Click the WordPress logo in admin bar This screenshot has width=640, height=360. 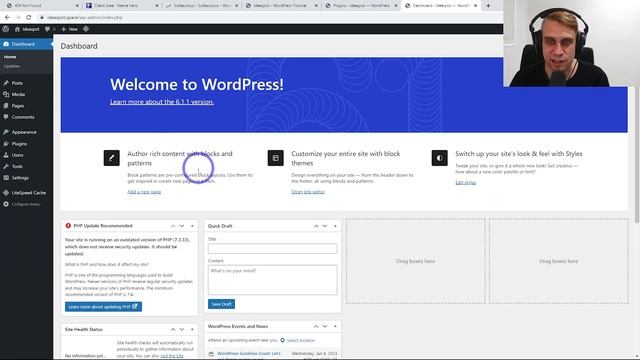(x=6, y=29)
